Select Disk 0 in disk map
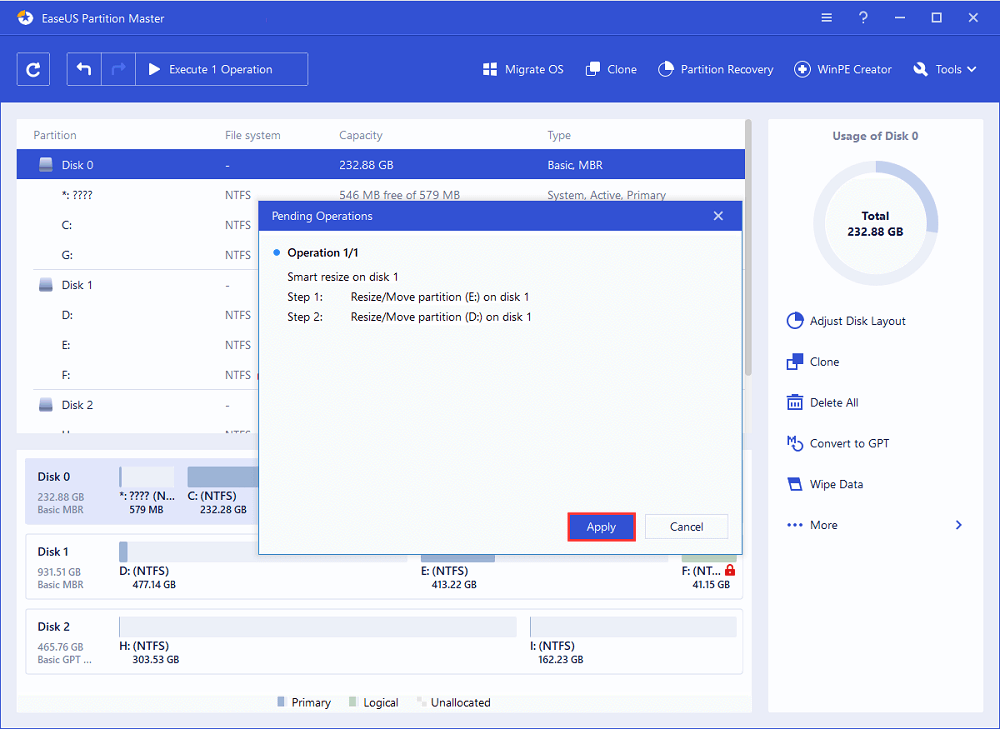 (61, 492)
